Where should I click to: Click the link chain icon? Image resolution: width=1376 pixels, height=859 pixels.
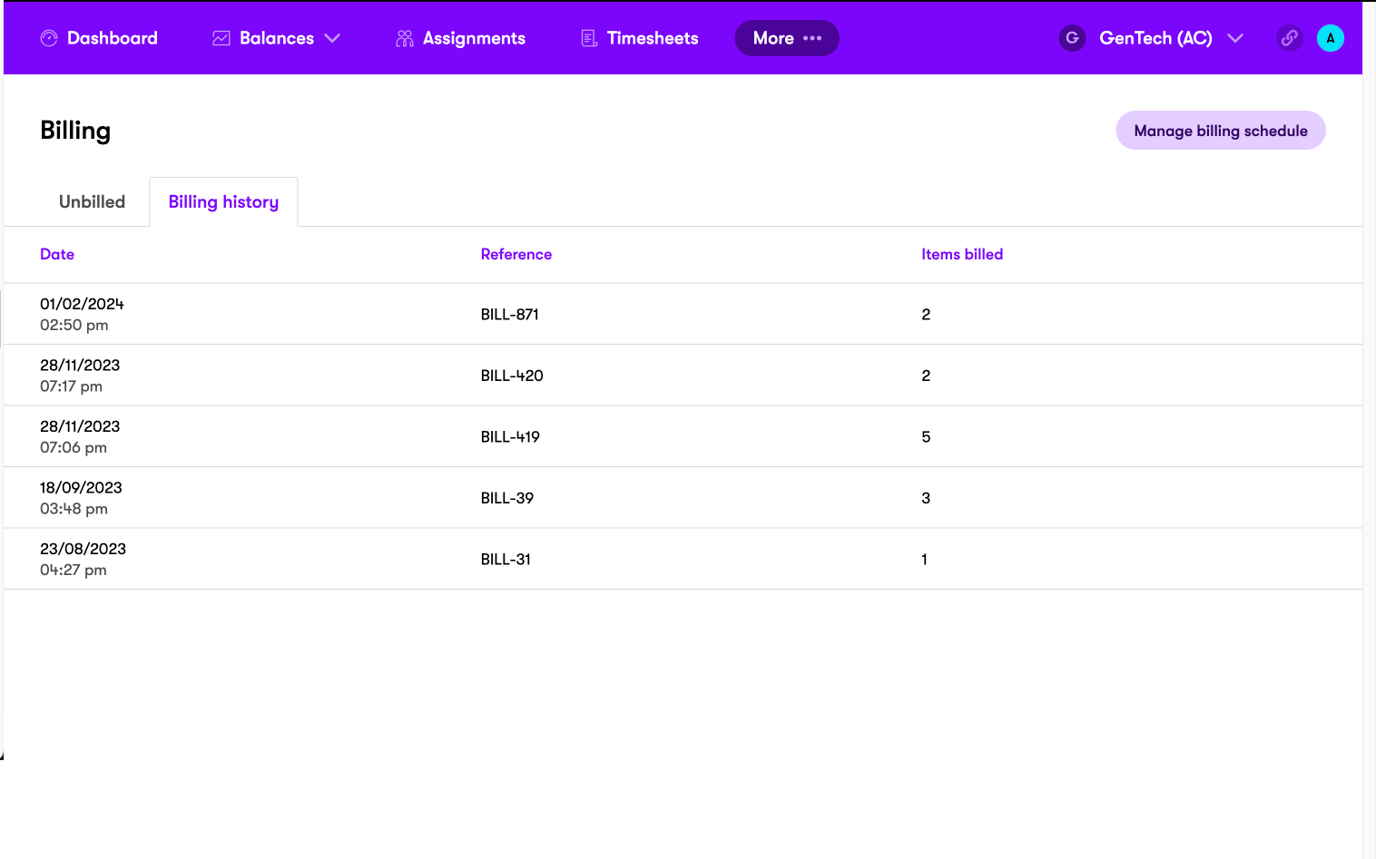pos(1289,38)
